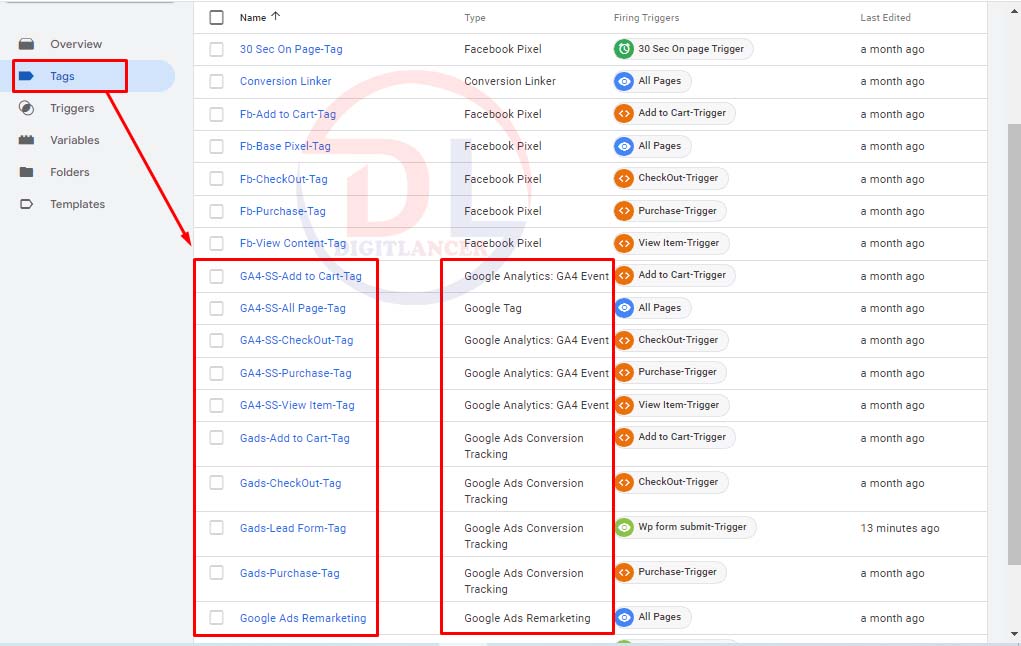
Task: Click the eye icon in GA4-SS-All Page-Tag row
Action: tap(624, 308)
